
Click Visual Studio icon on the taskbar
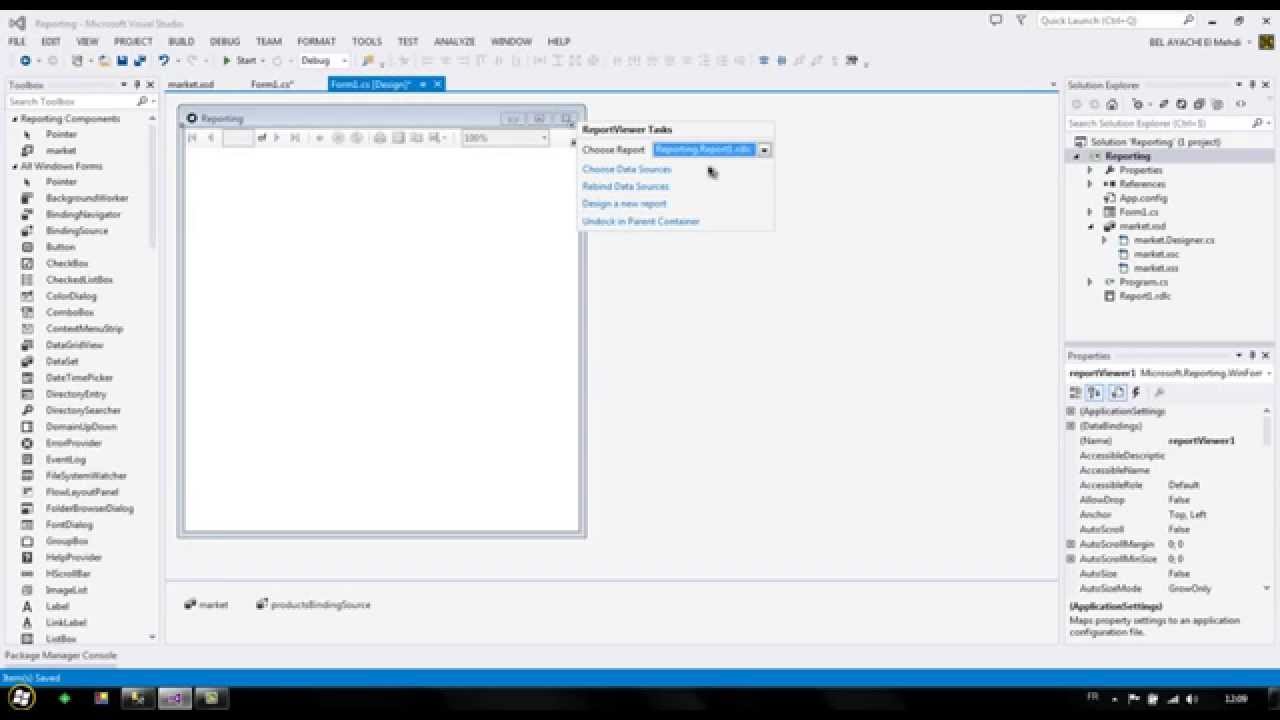click(174, 698)
